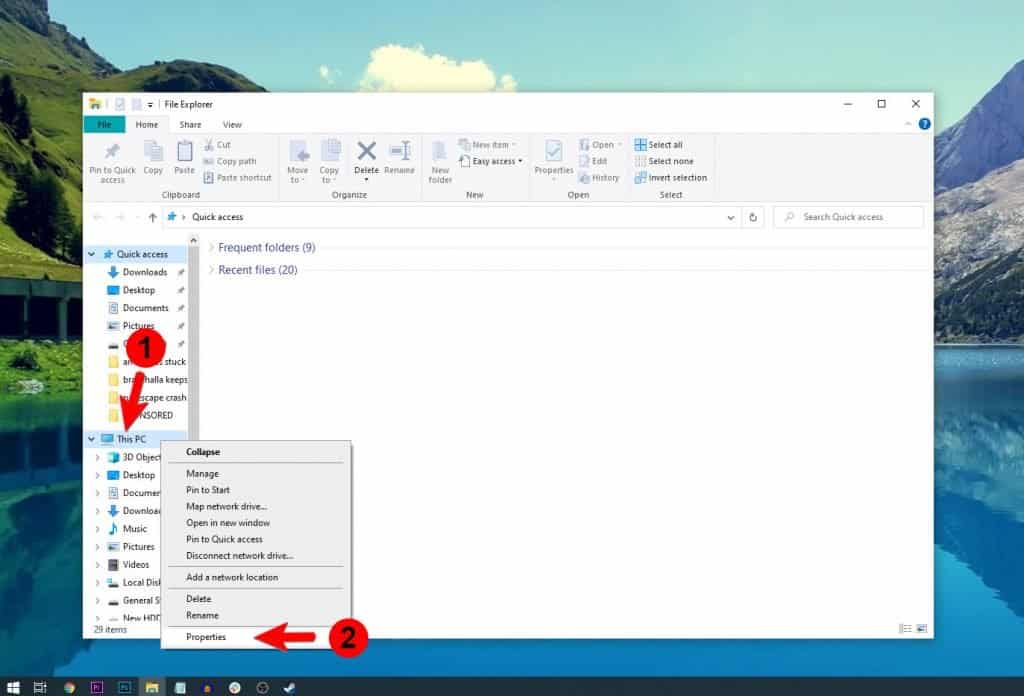
Task: Open Music under This PC
Action: click(x=135, y=529)
